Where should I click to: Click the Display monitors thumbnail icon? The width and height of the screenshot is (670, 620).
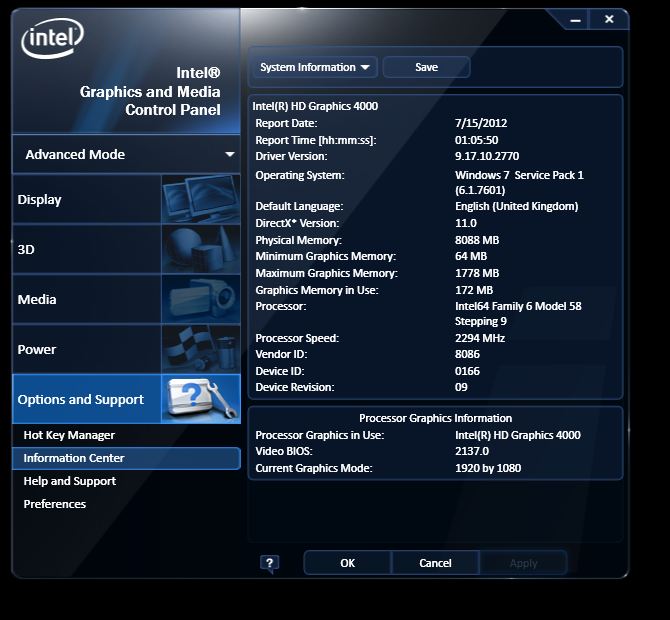[x=201, y=199]
